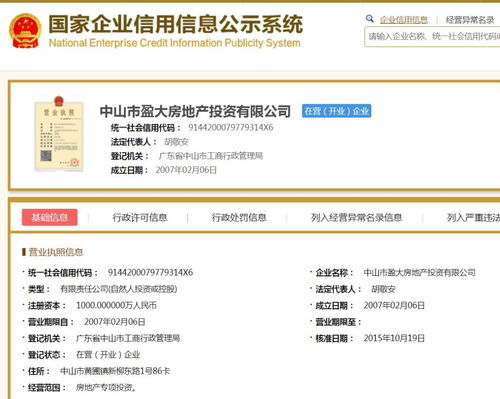Select the header legal representative 胡敬安

(176, 142)
